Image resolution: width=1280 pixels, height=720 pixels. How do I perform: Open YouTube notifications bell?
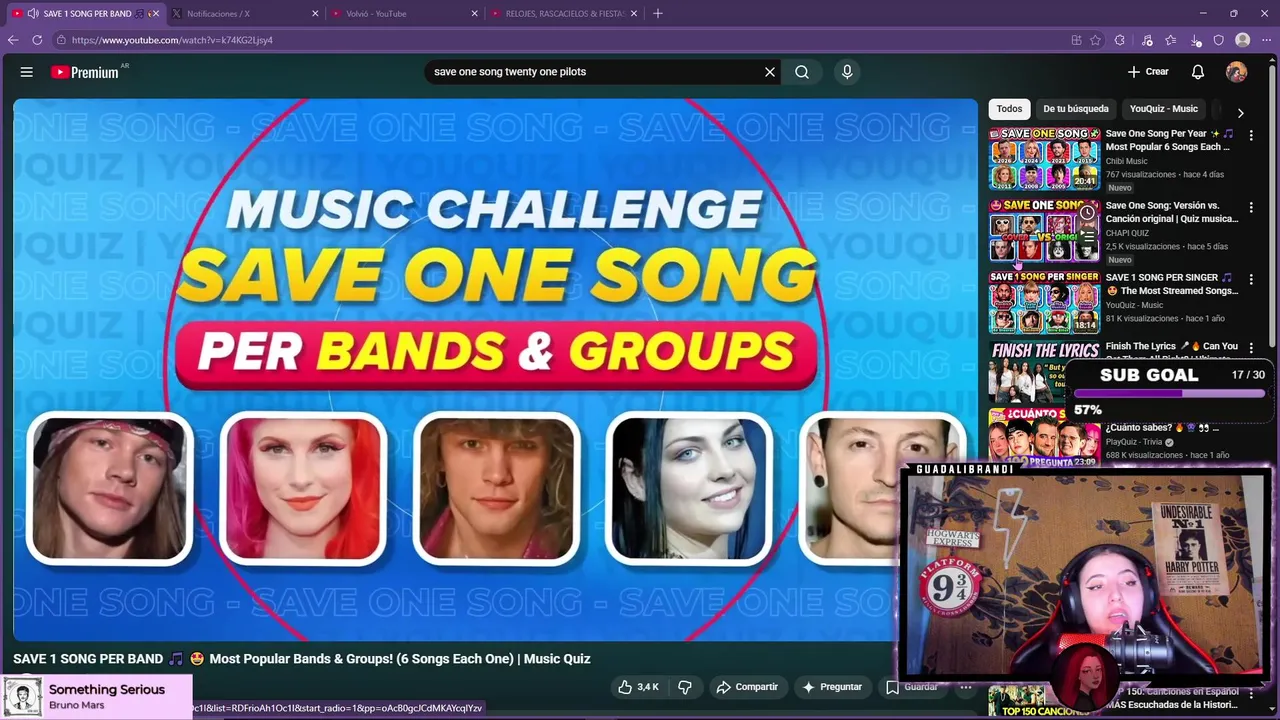[1198, 72]
